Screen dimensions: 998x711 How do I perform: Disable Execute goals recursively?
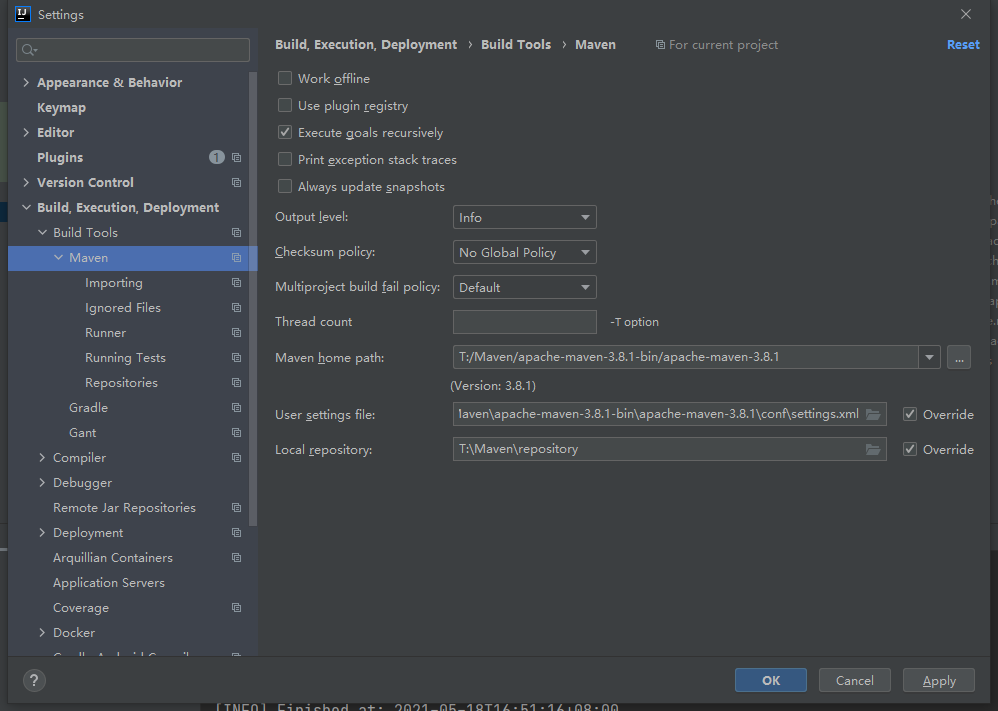(285, 132)
